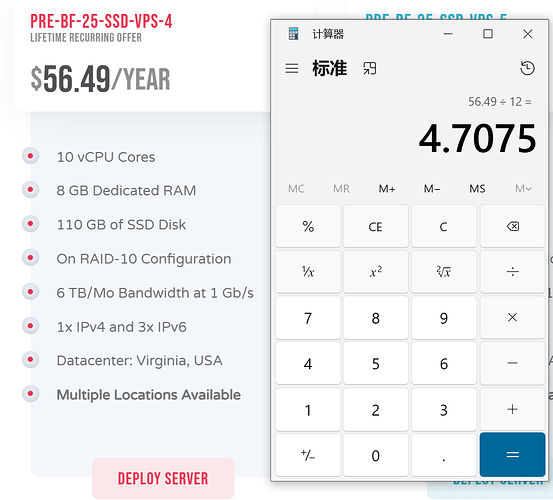Open the calculator navigation hamburger menu
This screenshot has height=500, width=553.
click(x=292, y=68)
